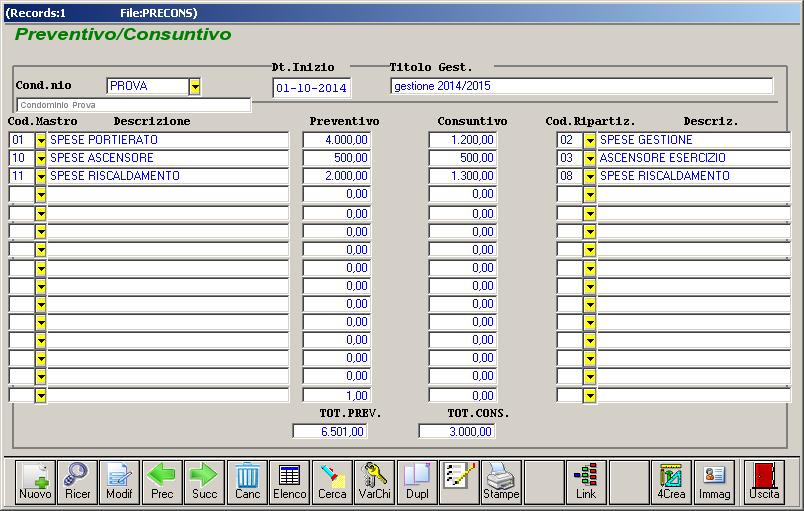Open Stampe print function
This screenshot has width=804, height=511.
pos(502,482)
